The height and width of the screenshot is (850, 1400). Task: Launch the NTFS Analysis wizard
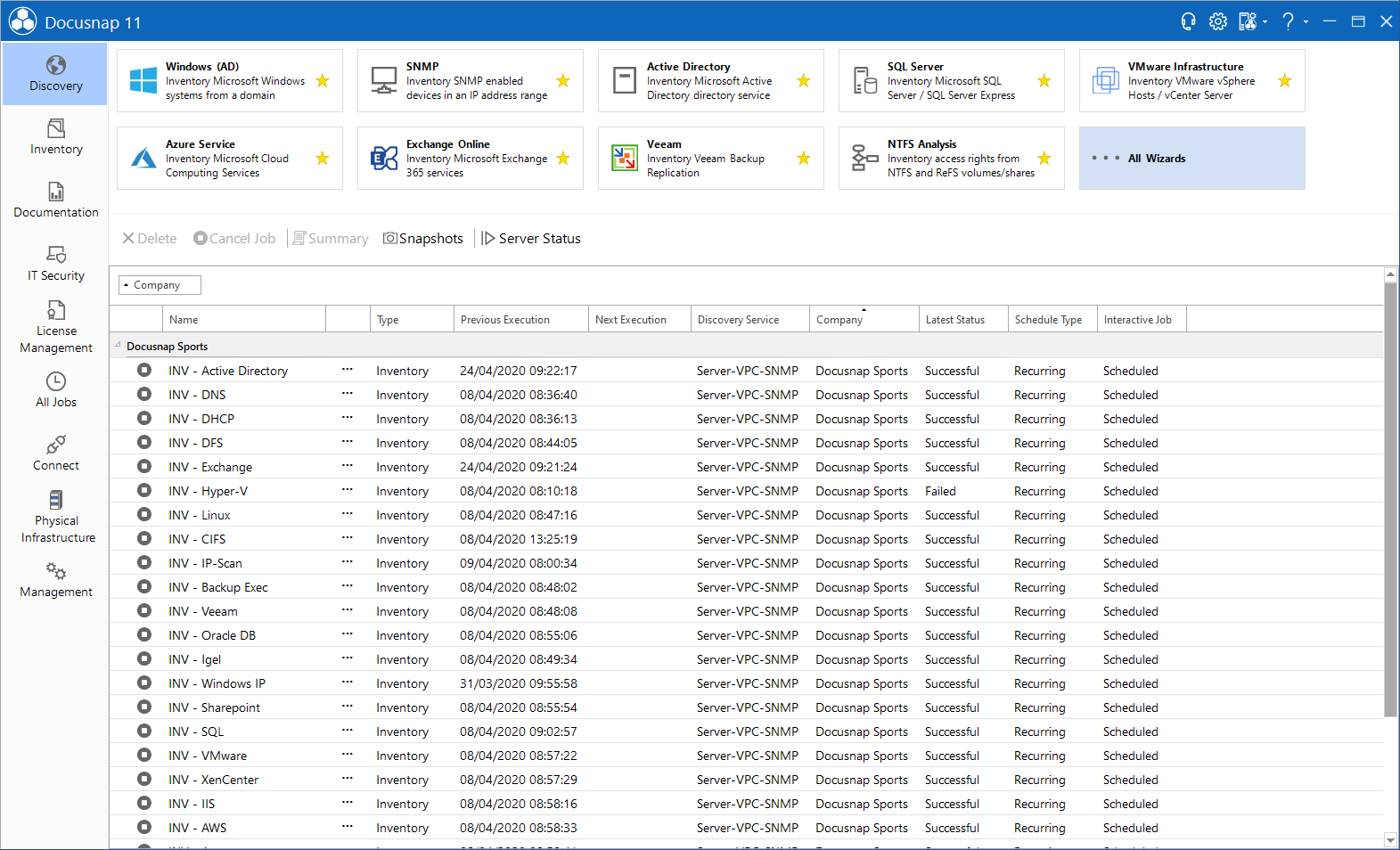(x=952, y=158)
